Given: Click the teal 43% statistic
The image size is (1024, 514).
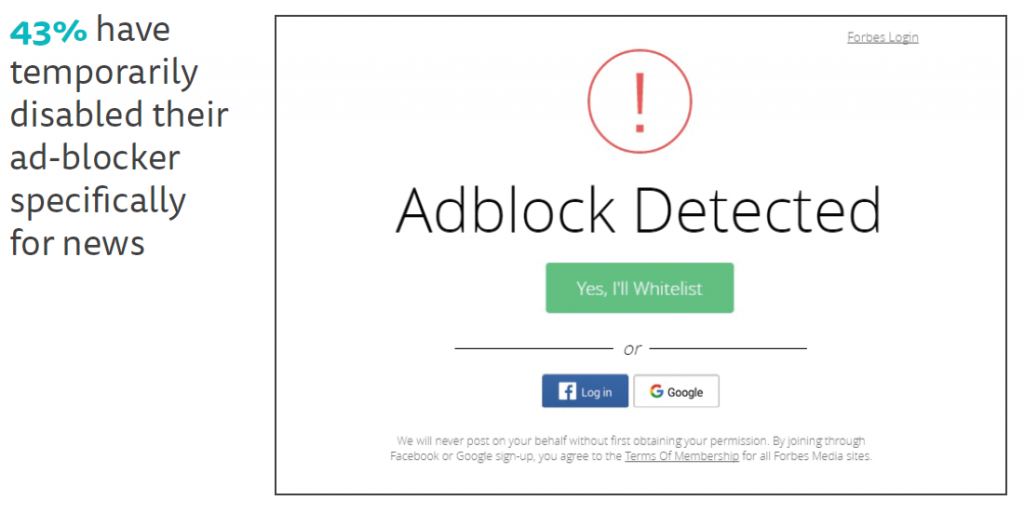Looking at the screenshot, I should tap(48, 32).
